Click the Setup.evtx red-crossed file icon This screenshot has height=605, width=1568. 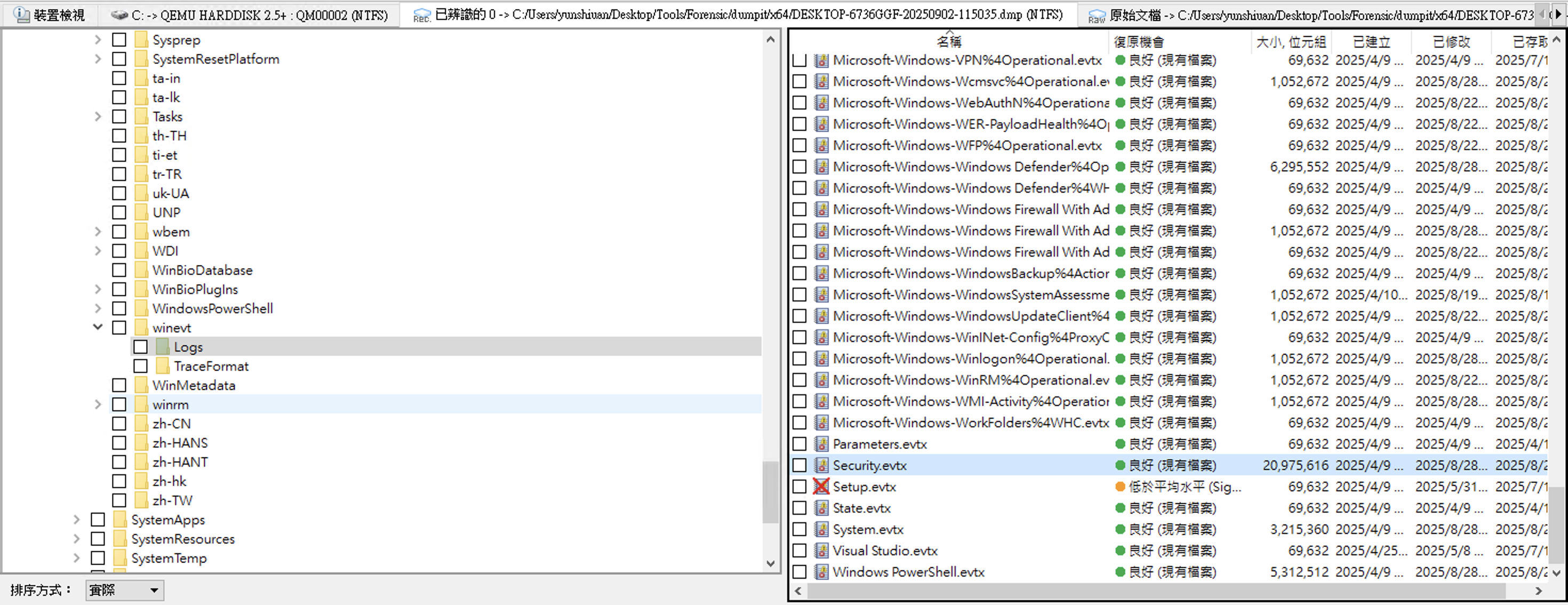[821, 487]
